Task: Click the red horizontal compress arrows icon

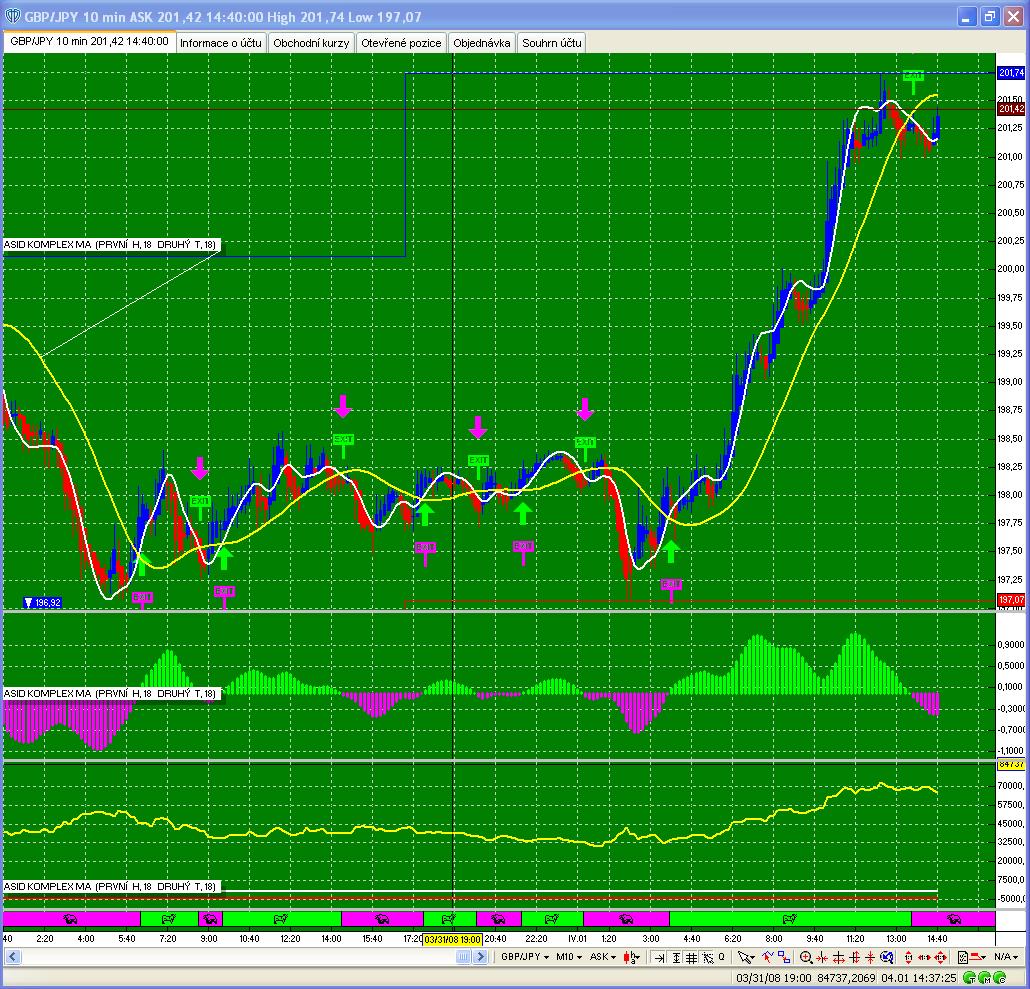Action: (x=822, y=957)
